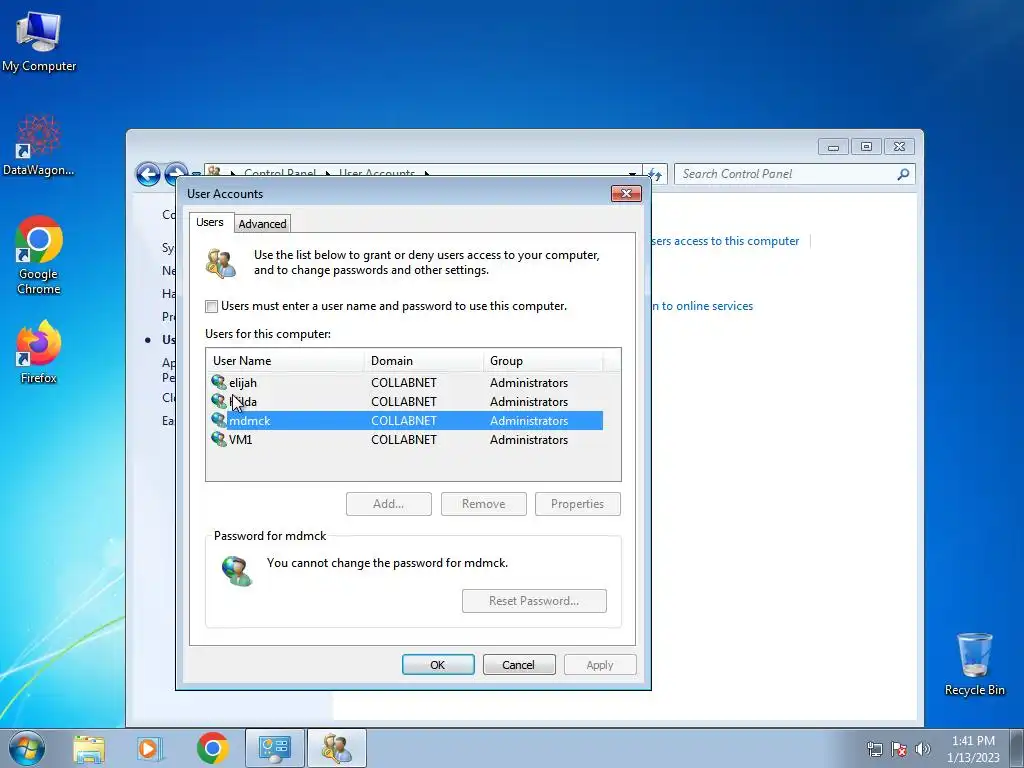Click the taskbar clock showing 1:41 PM
This screenshot has height=768, width=1024.
972,749
